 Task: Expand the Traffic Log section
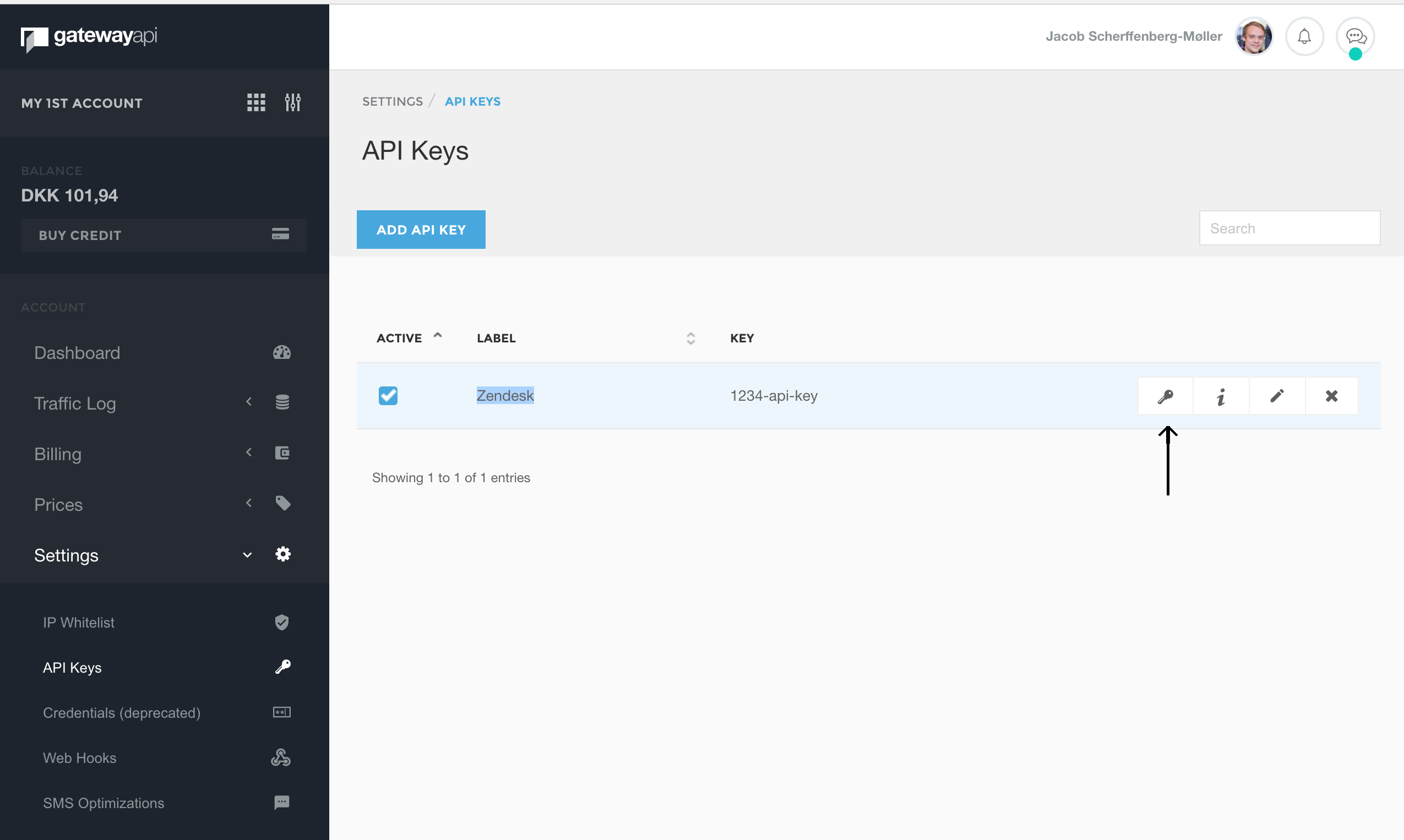[x=248, y=402]
